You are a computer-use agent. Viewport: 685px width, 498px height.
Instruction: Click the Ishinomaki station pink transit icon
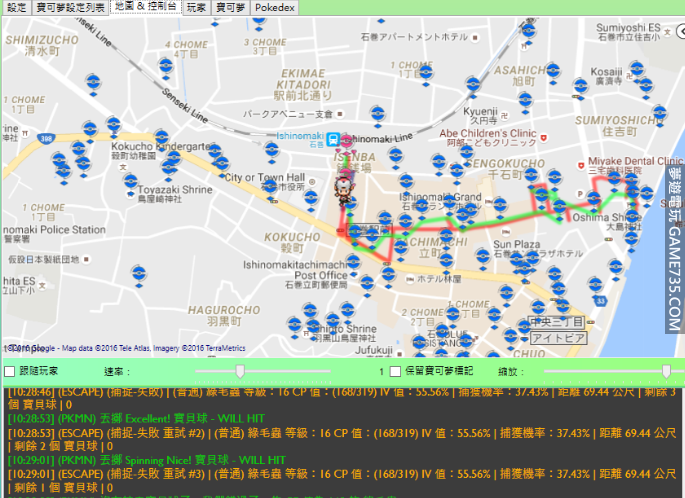tap(347, 140)
